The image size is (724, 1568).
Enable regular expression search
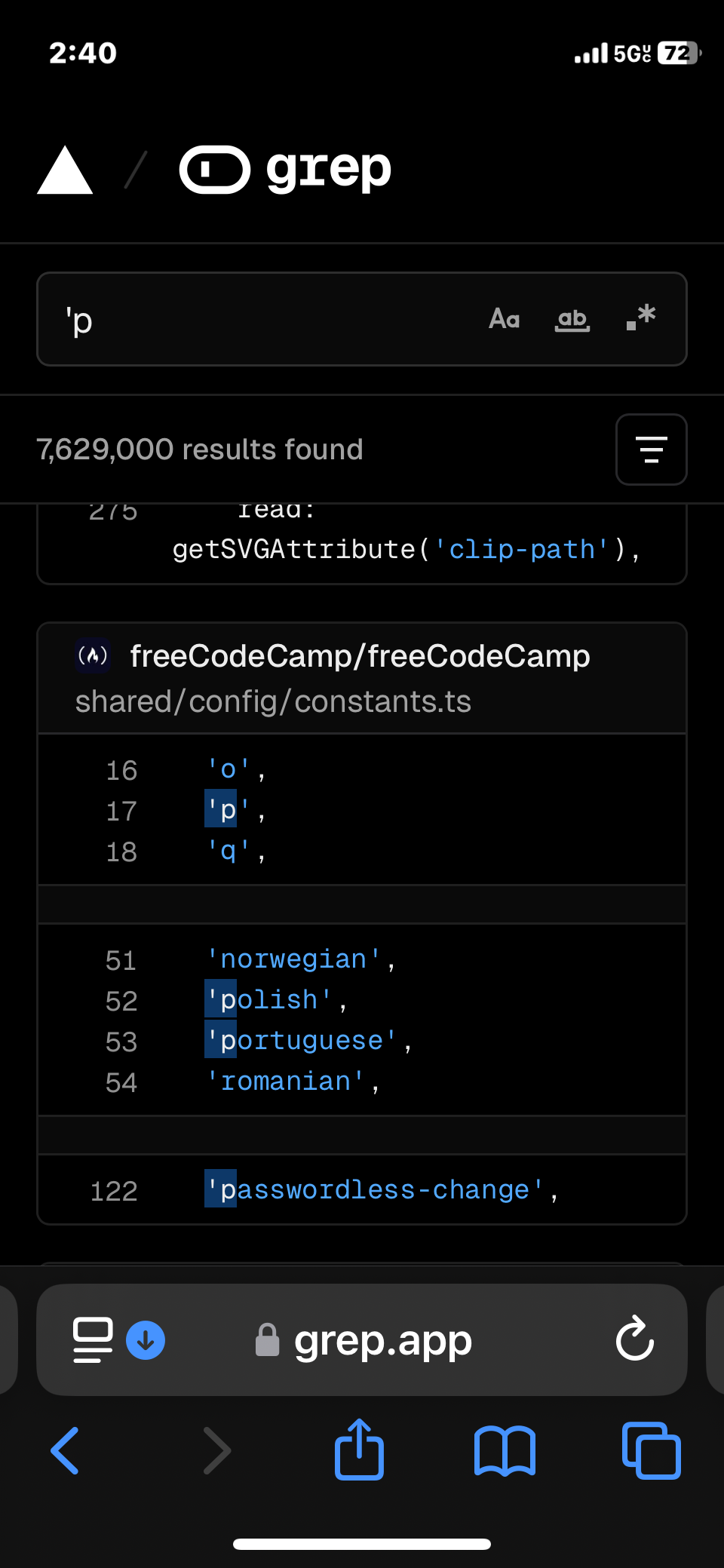[x=640, y=318]
